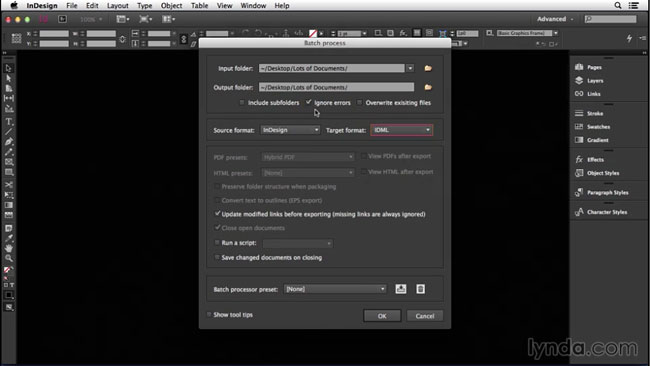This screenshot has height=366, width=650.
Task: Select the Zoom tool
Action: point(8,258)
